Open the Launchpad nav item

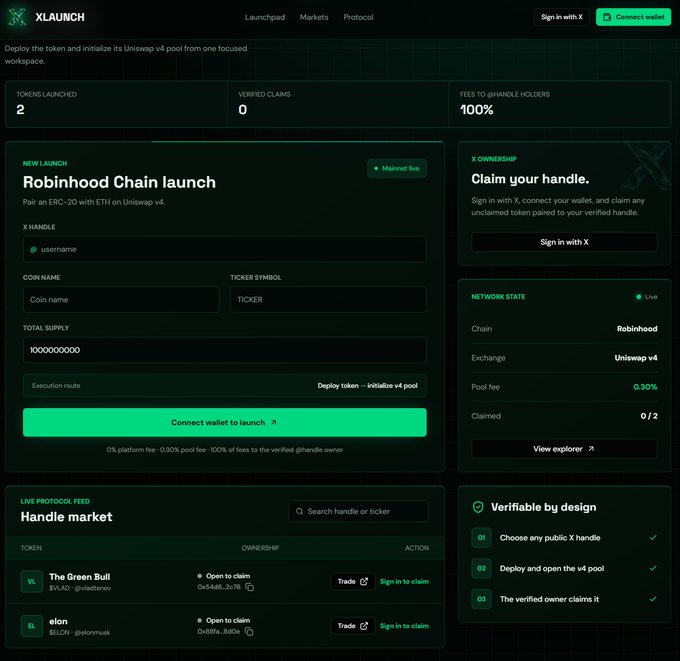click(265, 17)
